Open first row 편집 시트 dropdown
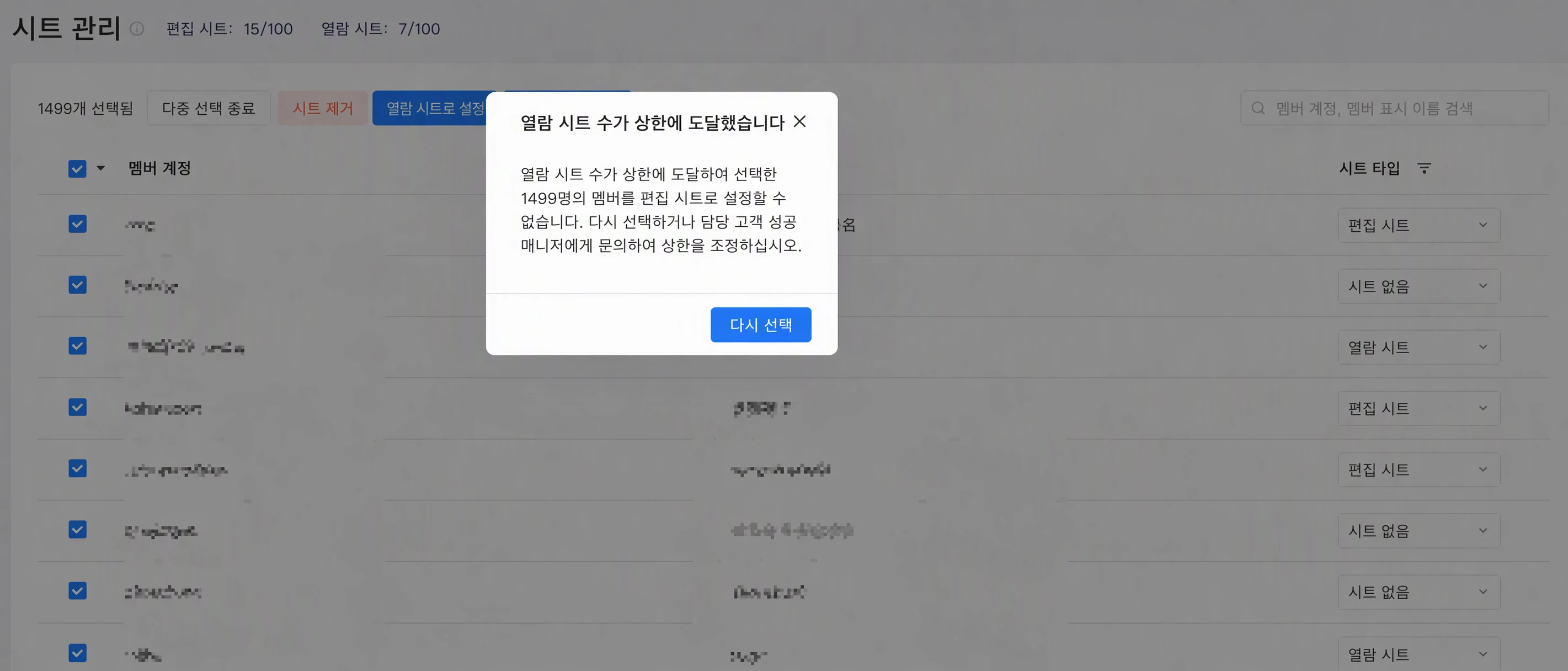Screen dimensions: 1568x671 point(1419,225)
